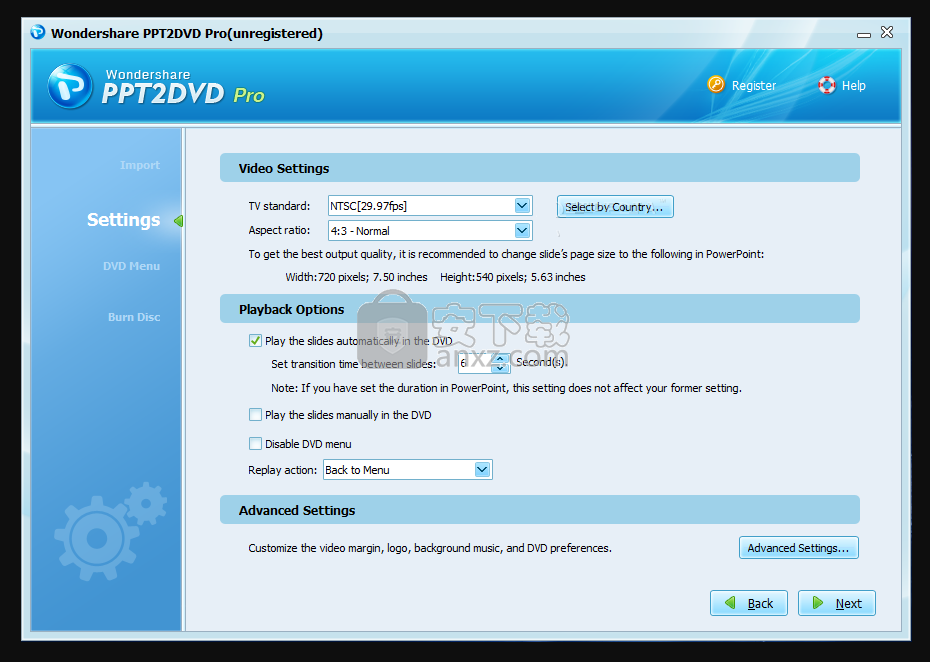This screenshot has height=662, width=930.
Task: Enable Play the slides manually in the DVD
Action: [255, 415]
